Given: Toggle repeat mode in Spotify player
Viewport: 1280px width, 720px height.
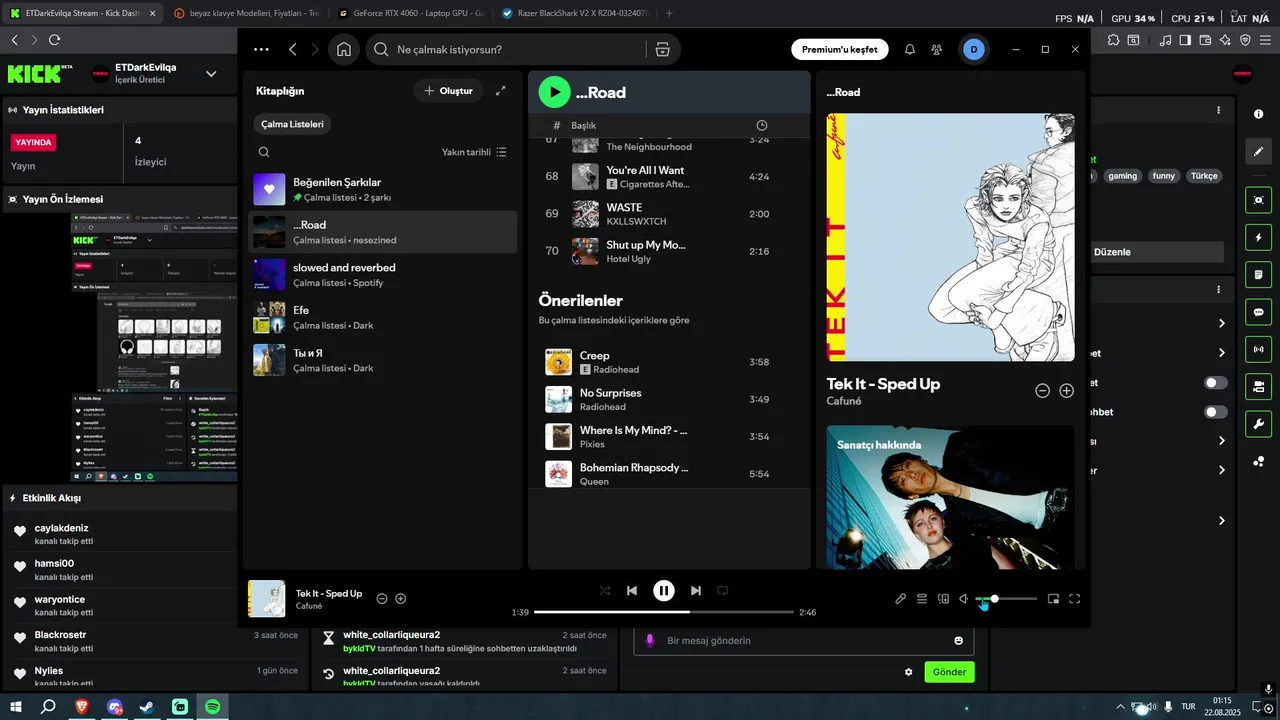Looking at the screenshot, I should (x=723, y=591).
